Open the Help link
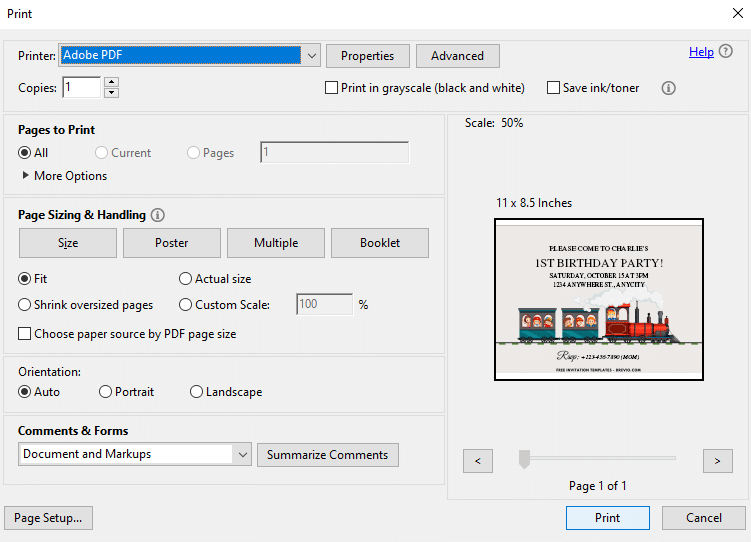This screenshot has height=542, width=751. tap(701, 52)
